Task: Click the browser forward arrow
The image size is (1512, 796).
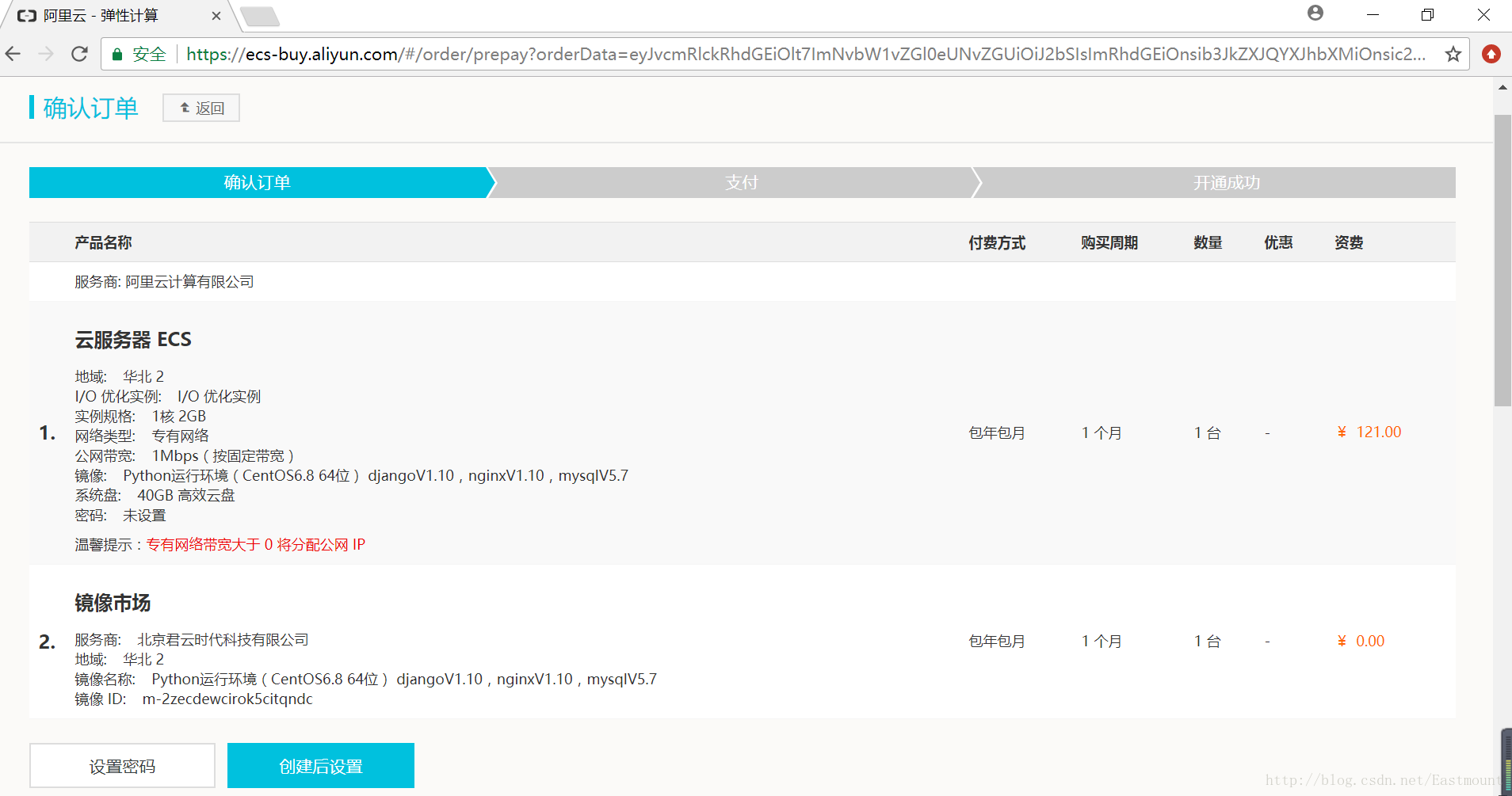Action: click(x=46, y=54)
